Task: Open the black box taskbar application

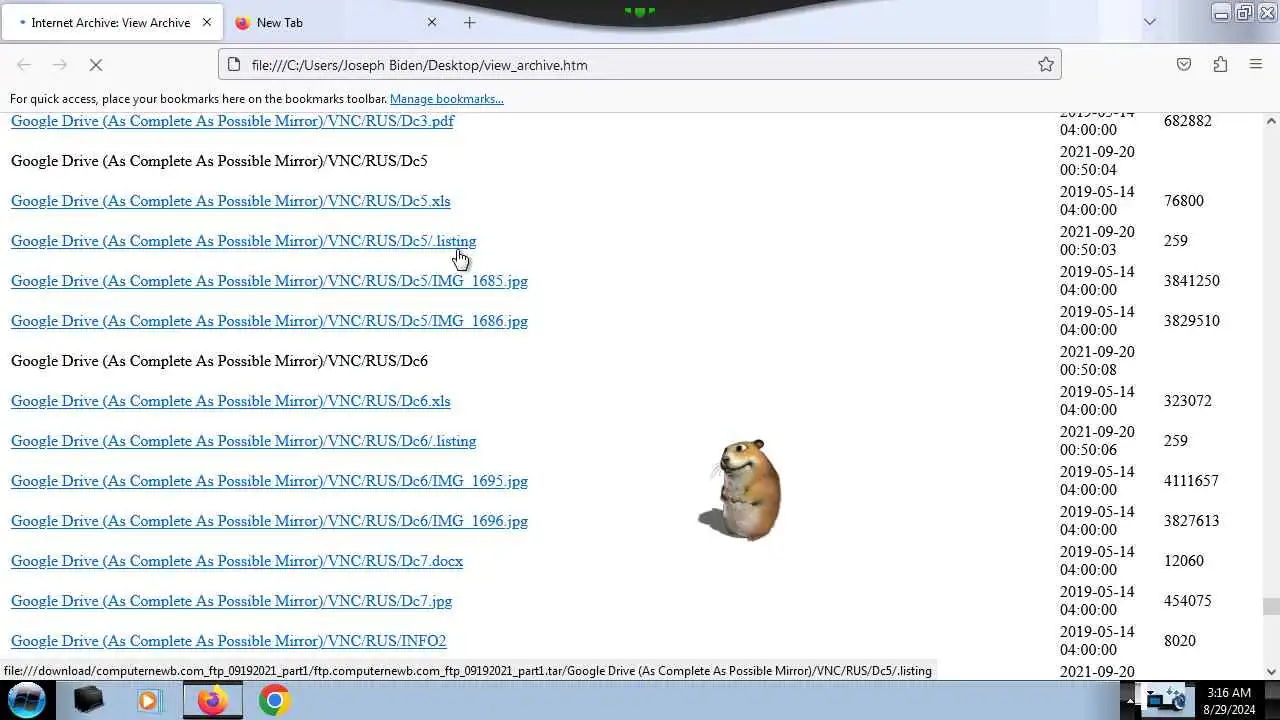Action: pyautogui.click(x=88, y=700)
